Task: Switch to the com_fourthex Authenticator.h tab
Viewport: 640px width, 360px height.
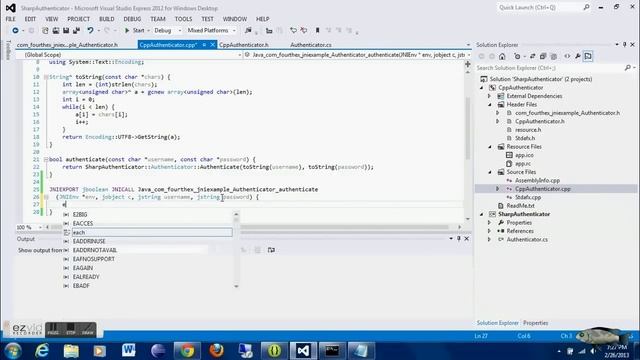Action: pos(67,45)
